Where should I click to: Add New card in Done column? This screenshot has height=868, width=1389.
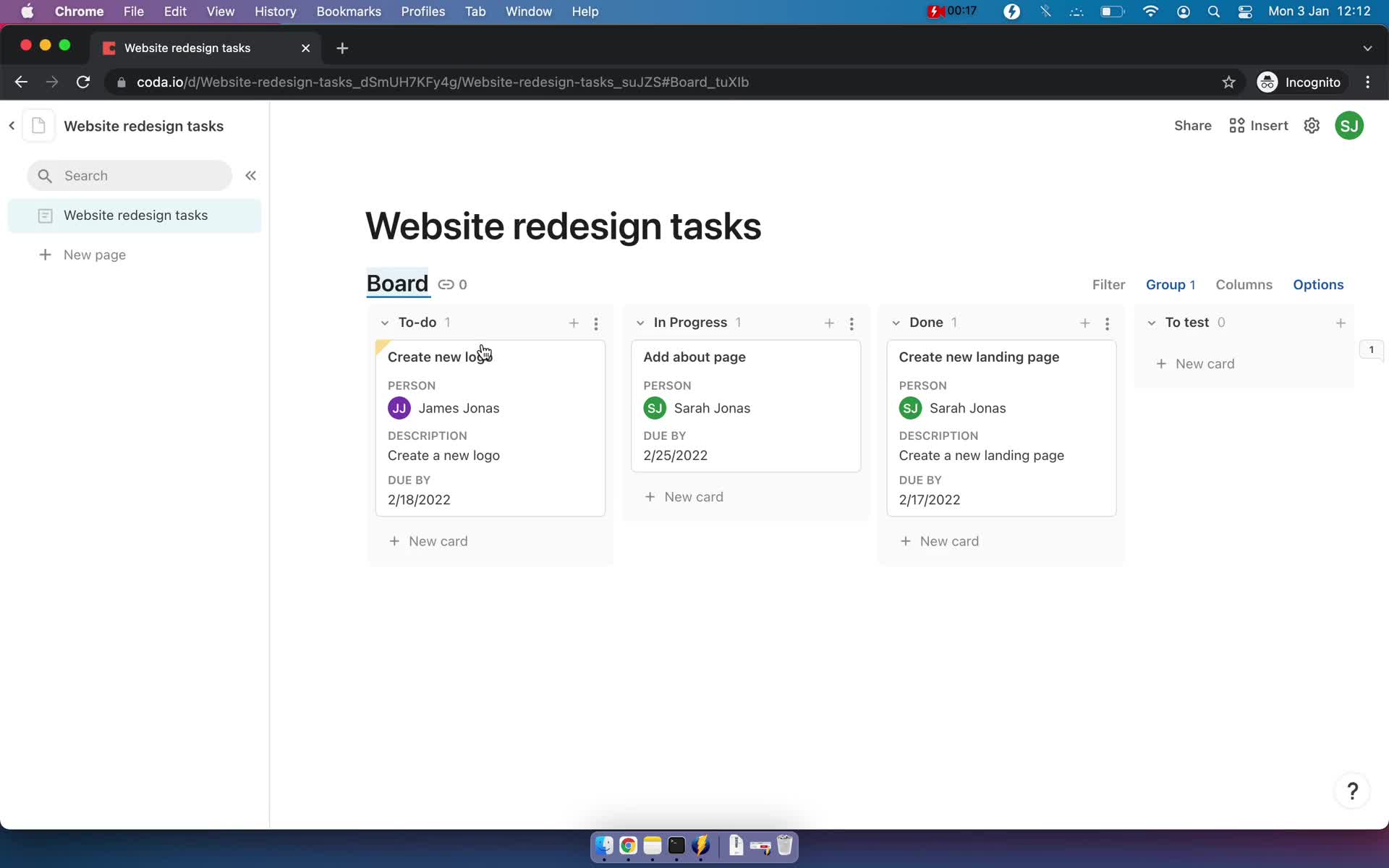940,542
